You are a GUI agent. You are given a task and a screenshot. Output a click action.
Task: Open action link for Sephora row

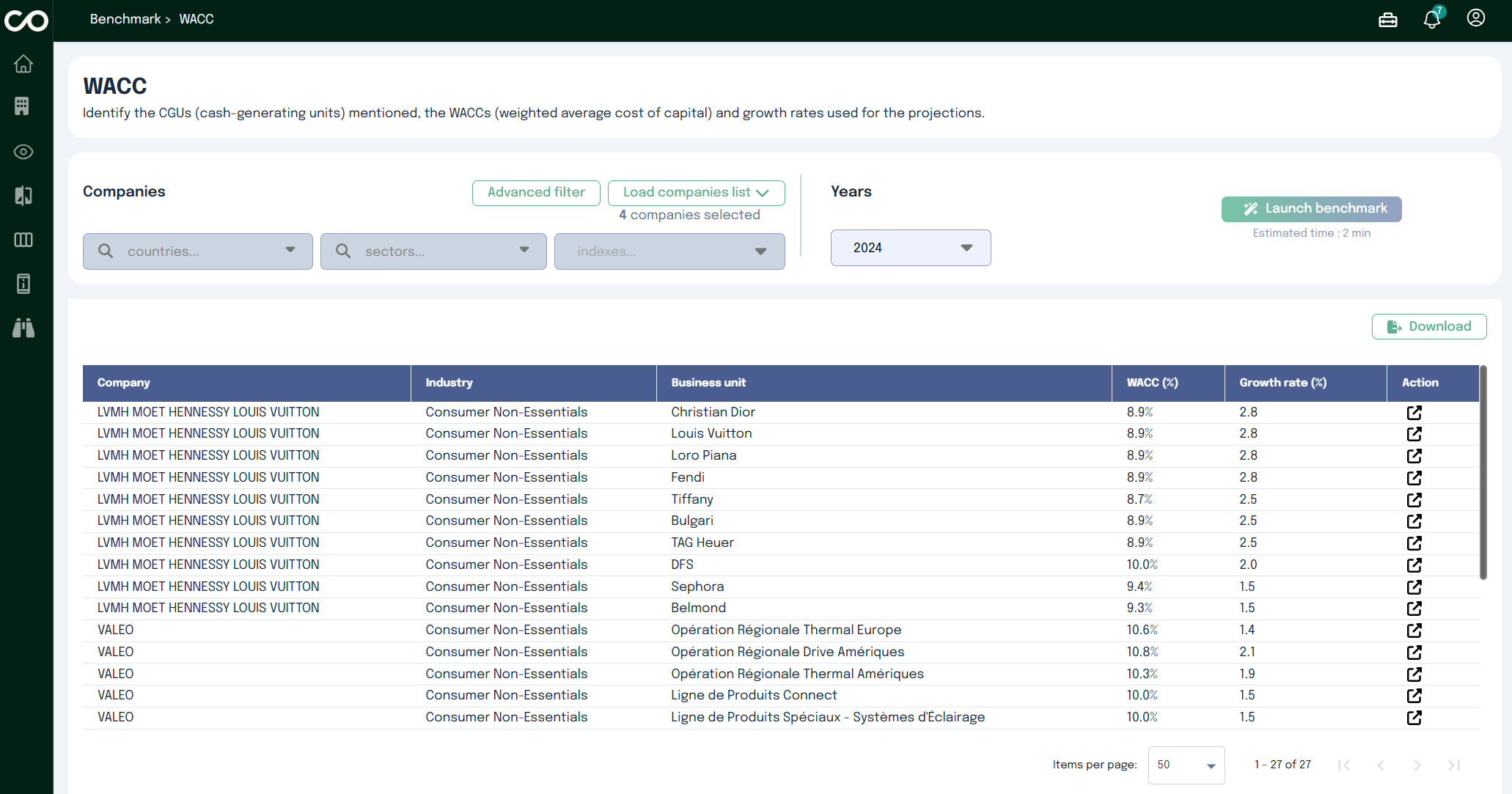pyautogui.click(x=1414, y=587)
